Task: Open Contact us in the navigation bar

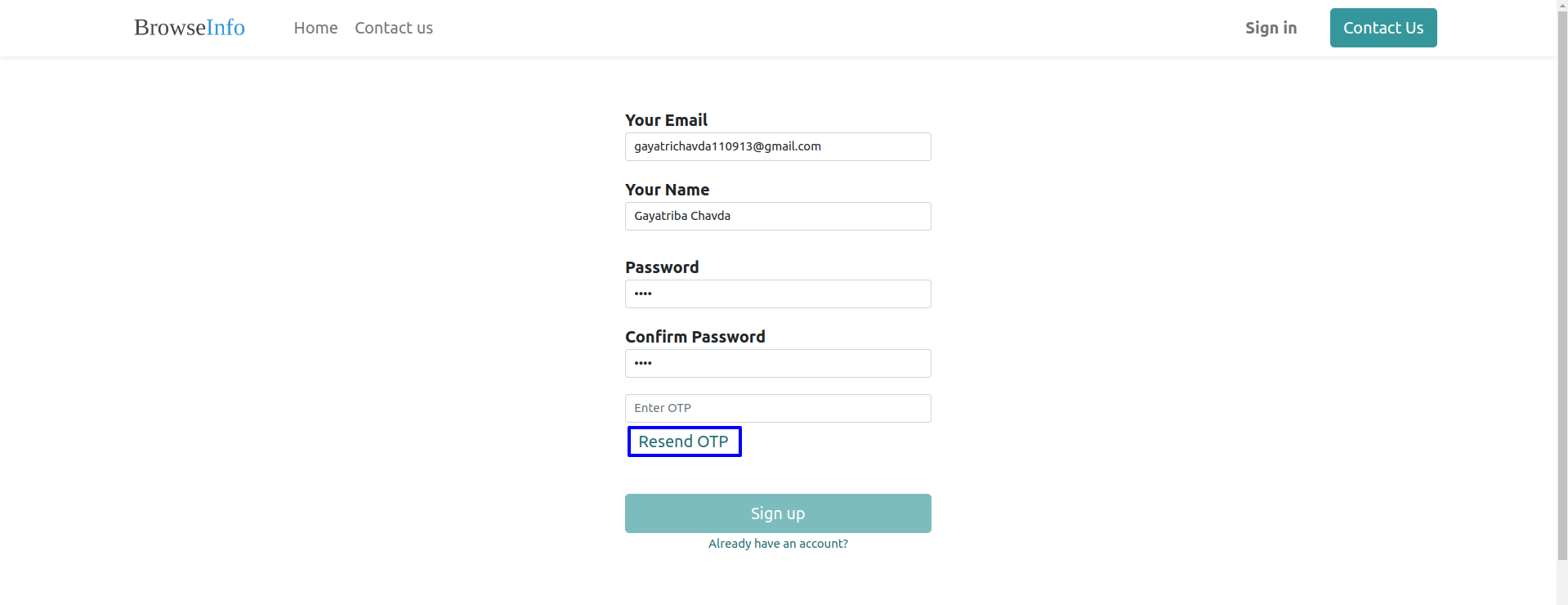Action: click(394, 28)
